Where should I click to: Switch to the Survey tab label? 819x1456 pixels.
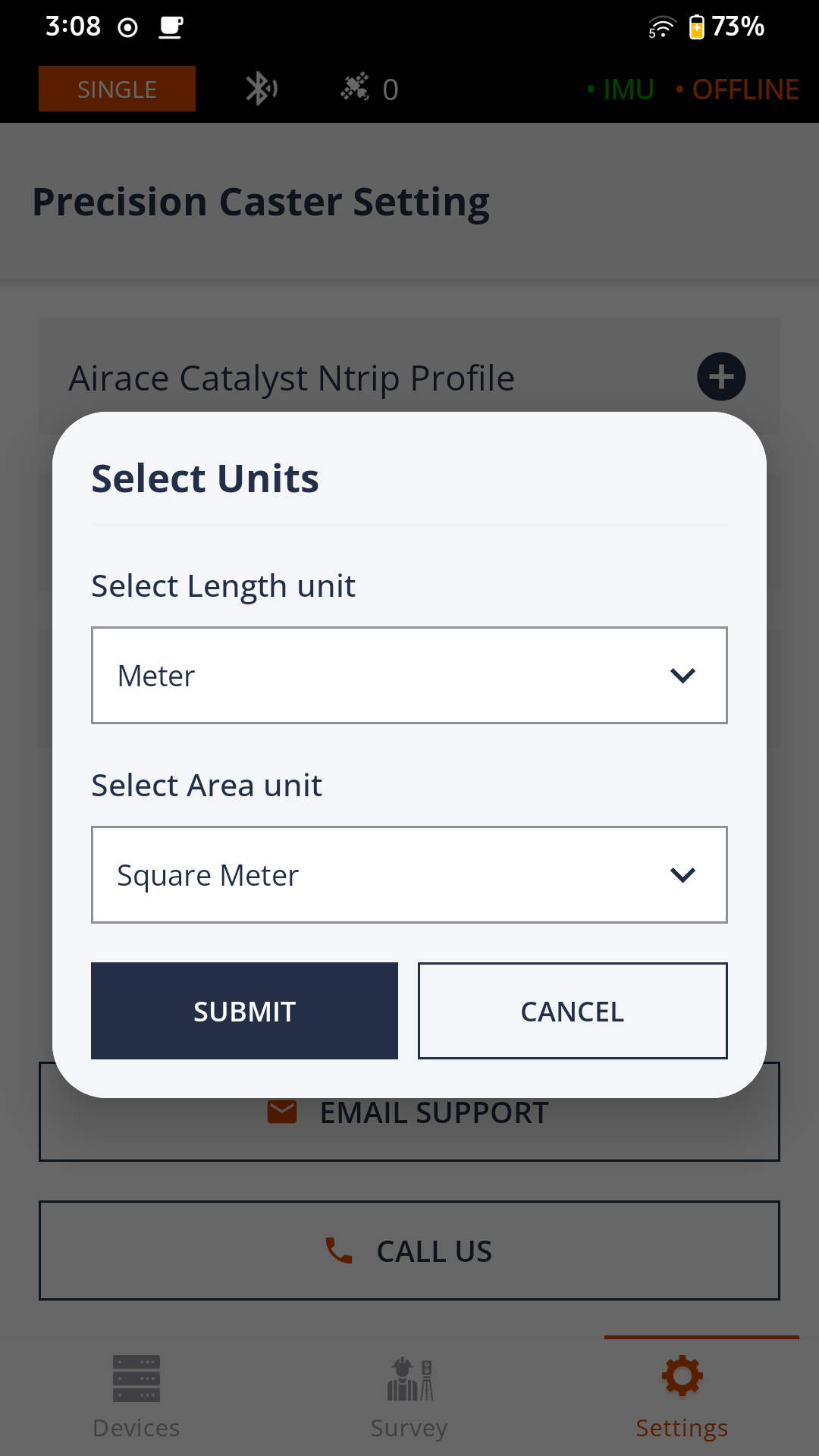click(x=409, y=1428)
